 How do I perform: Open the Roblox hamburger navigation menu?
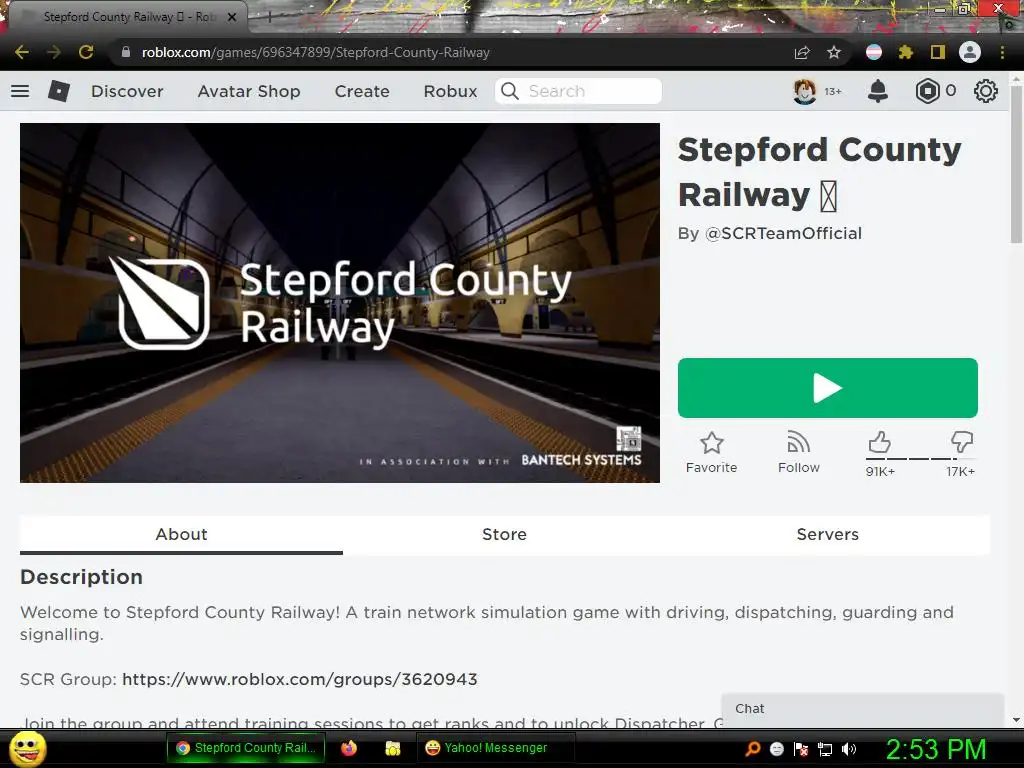[20, 91]
